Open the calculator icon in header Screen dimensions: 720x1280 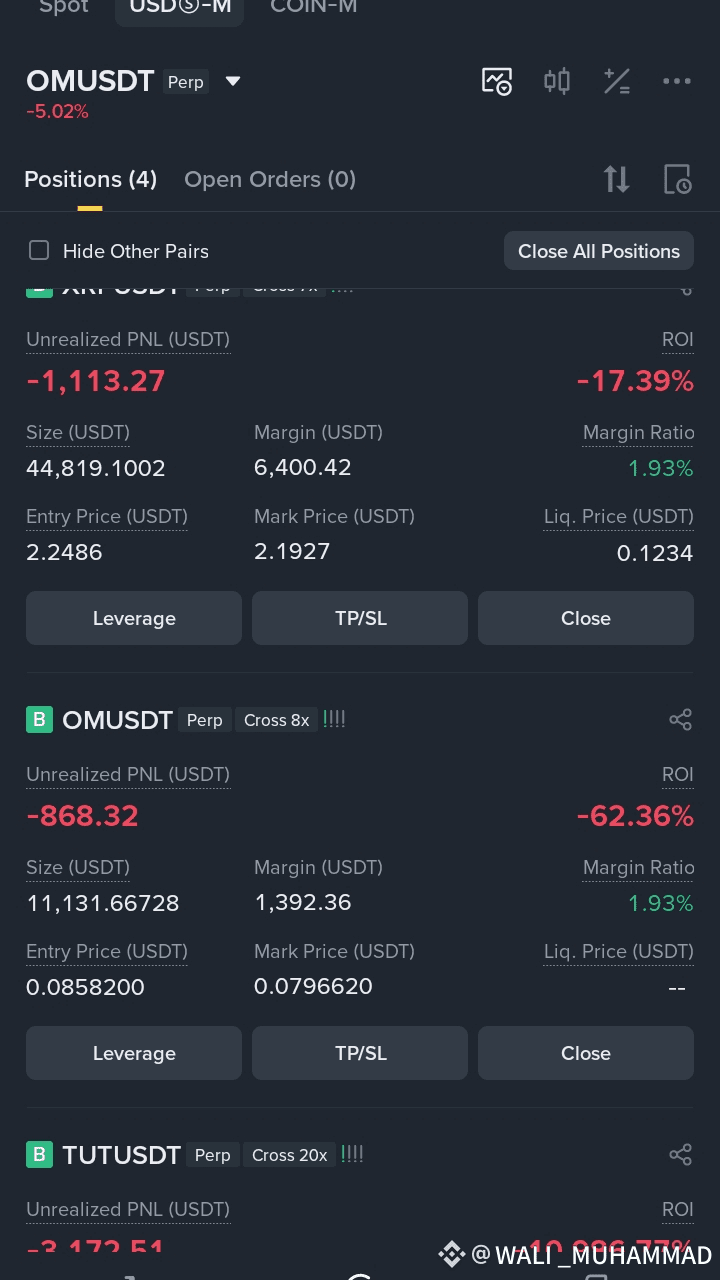coord(617,81)
